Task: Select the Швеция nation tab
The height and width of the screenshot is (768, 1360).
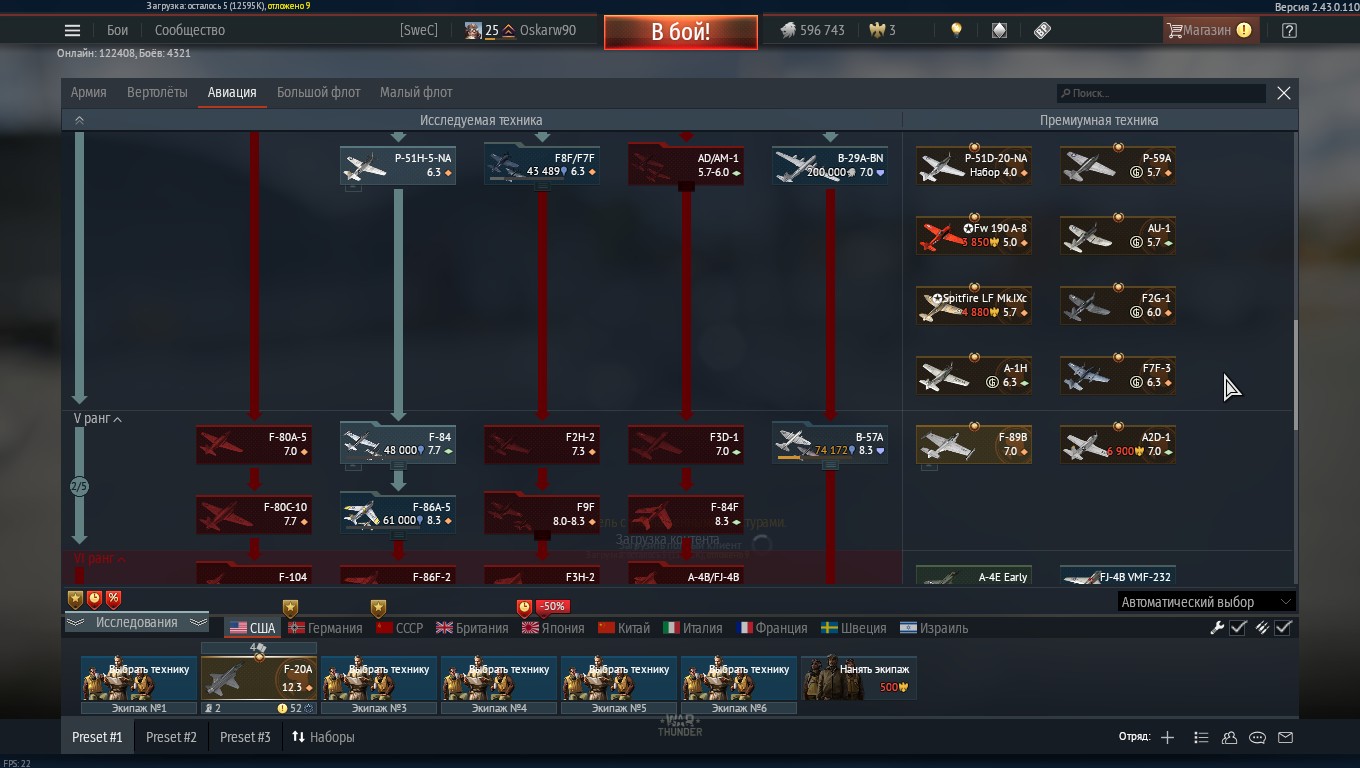Action: (853, 628)
